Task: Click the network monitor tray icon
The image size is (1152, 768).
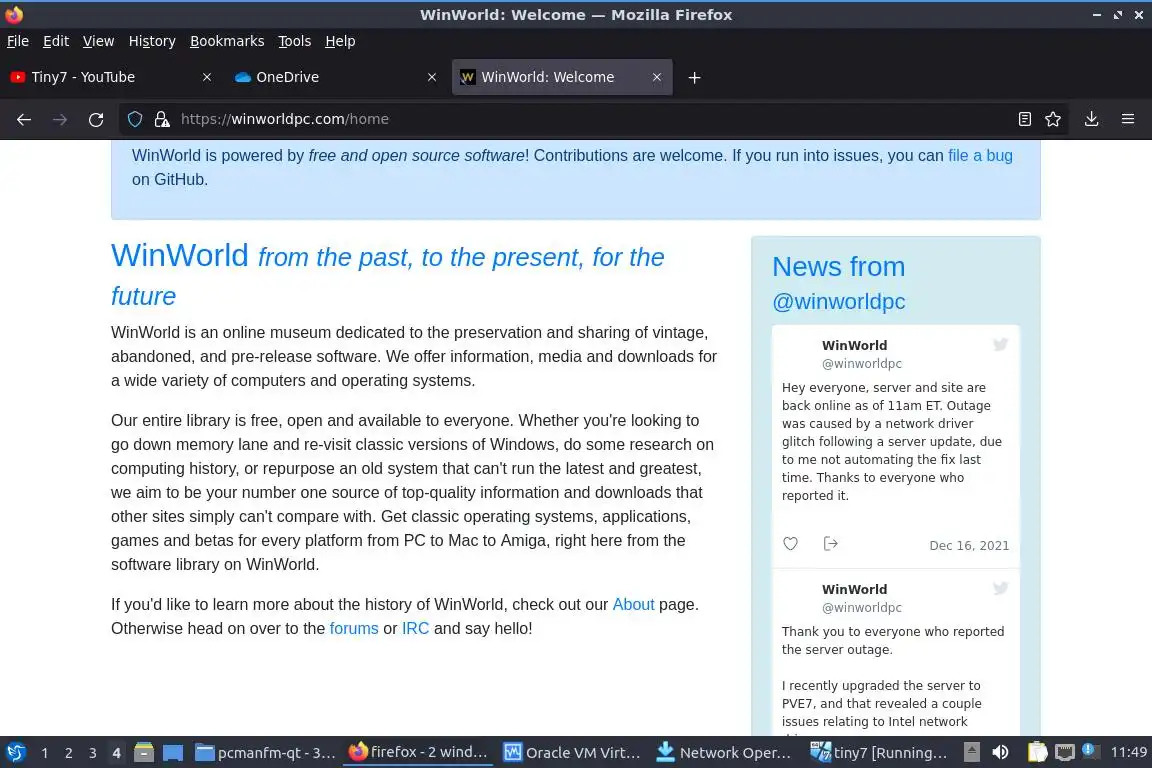Action: [x=1065, y=752]
